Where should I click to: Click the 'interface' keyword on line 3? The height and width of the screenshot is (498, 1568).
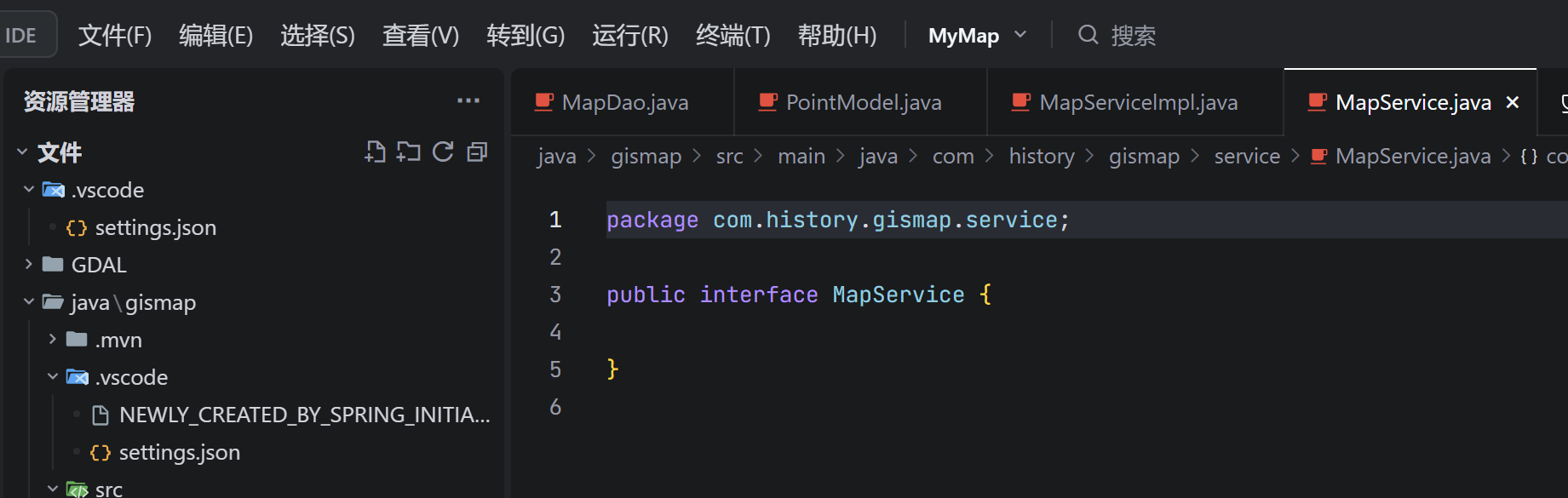(759, 295)
